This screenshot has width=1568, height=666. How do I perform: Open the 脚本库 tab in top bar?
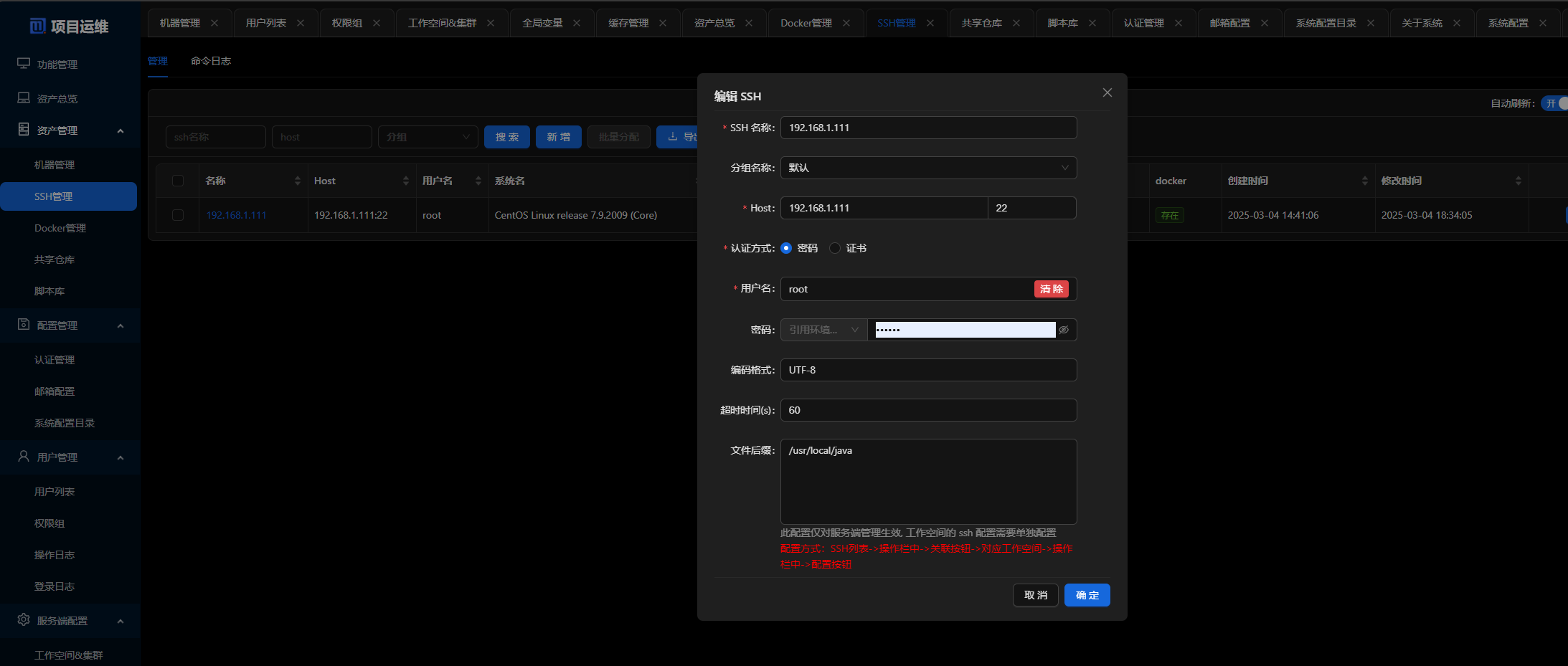(x=1062, y=23)
